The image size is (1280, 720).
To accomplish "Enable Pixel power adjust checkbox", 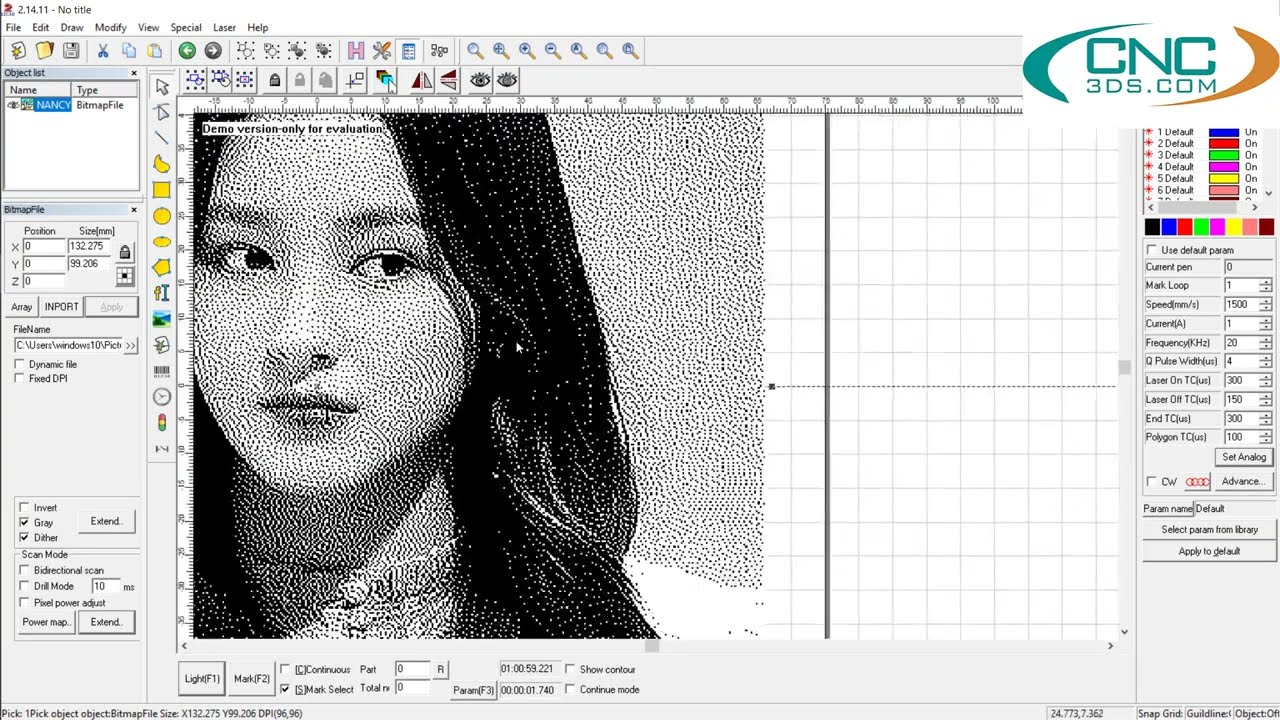I will pos(25,603).
